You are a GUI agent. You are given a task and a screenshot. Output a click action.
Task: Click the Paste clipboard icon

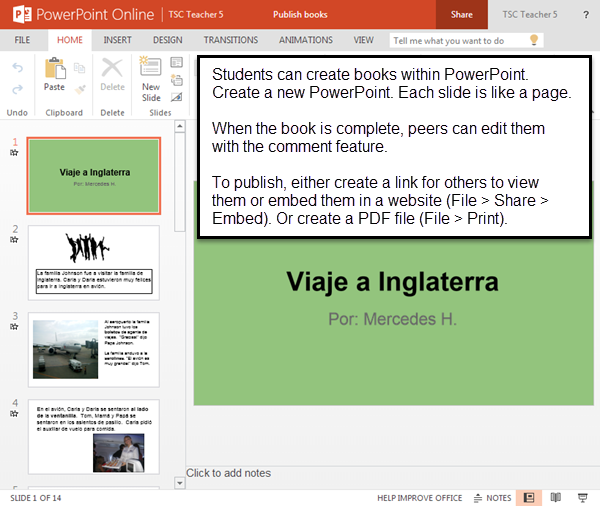(x=54, y=69)
